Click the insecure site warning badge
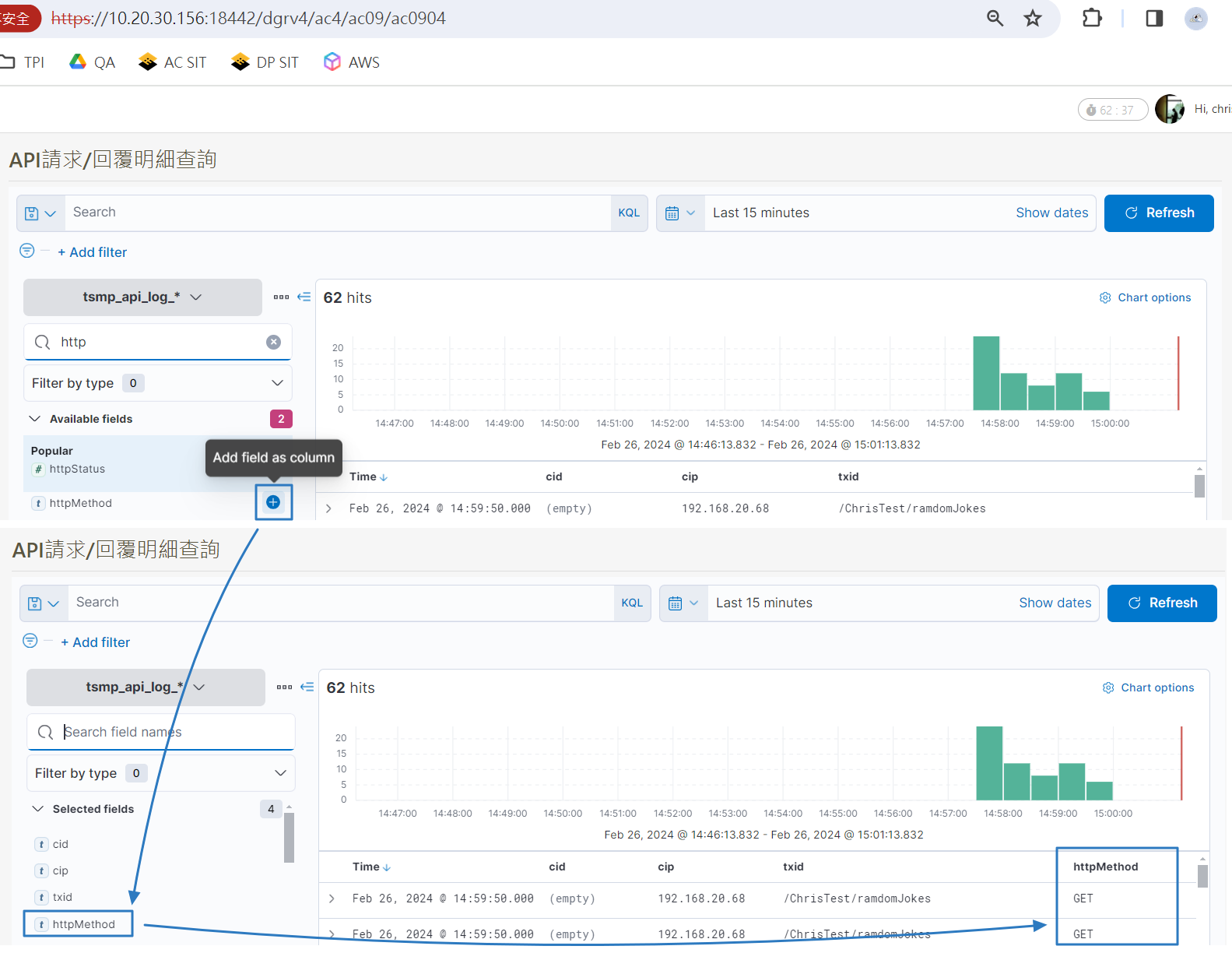 19,18
